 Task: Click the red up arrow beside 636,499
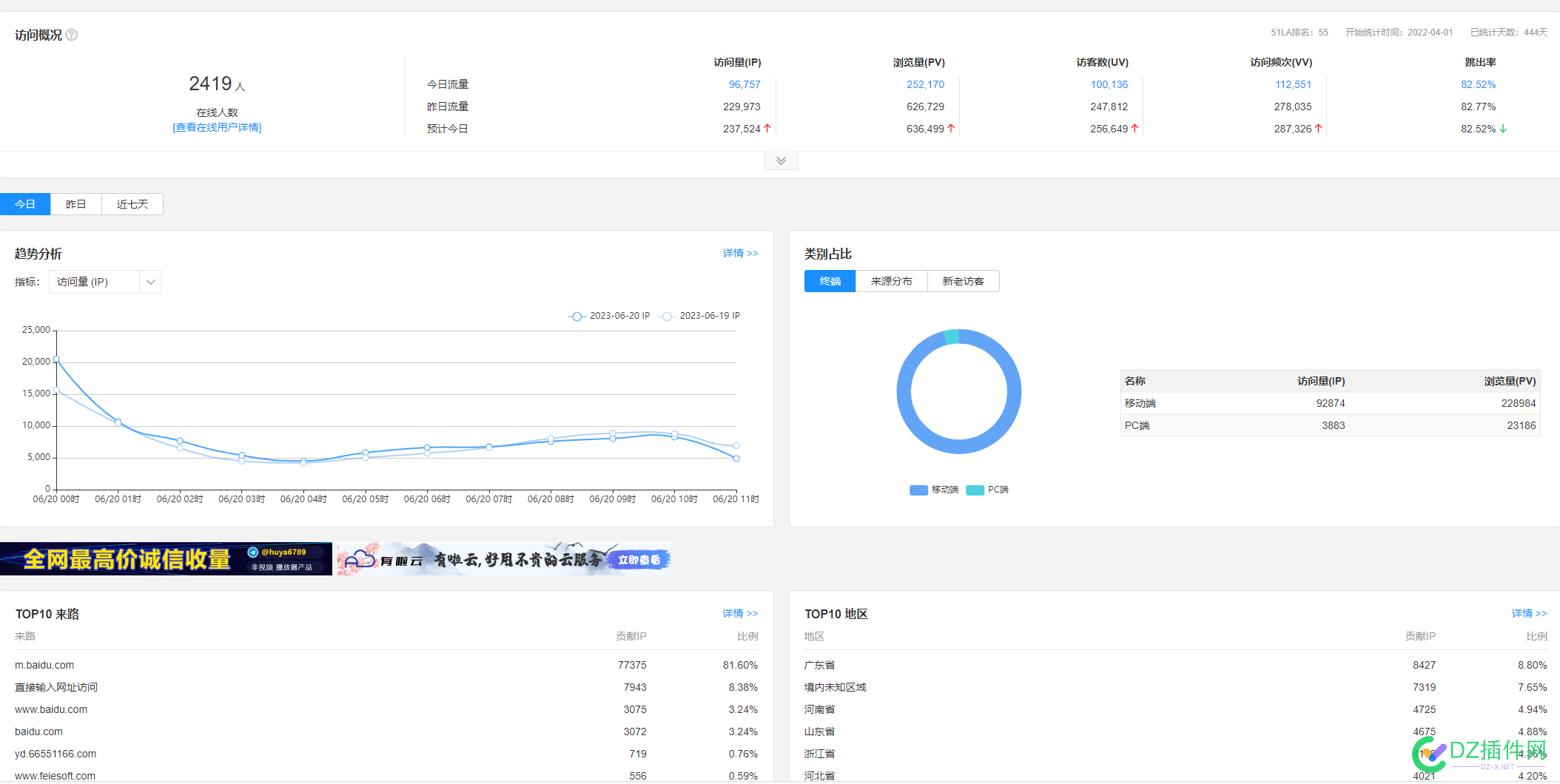pos(951,128)
